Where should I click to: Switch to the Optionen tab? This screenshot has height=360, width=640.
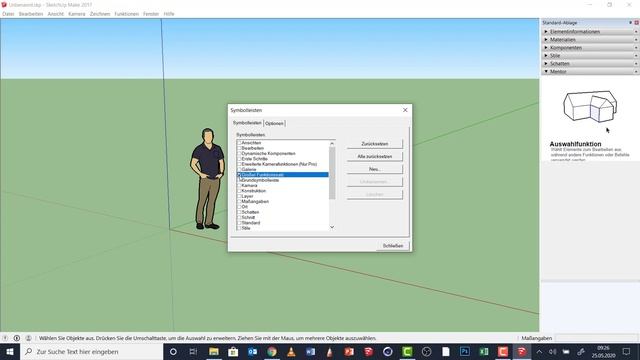click(x=274, y=123)
